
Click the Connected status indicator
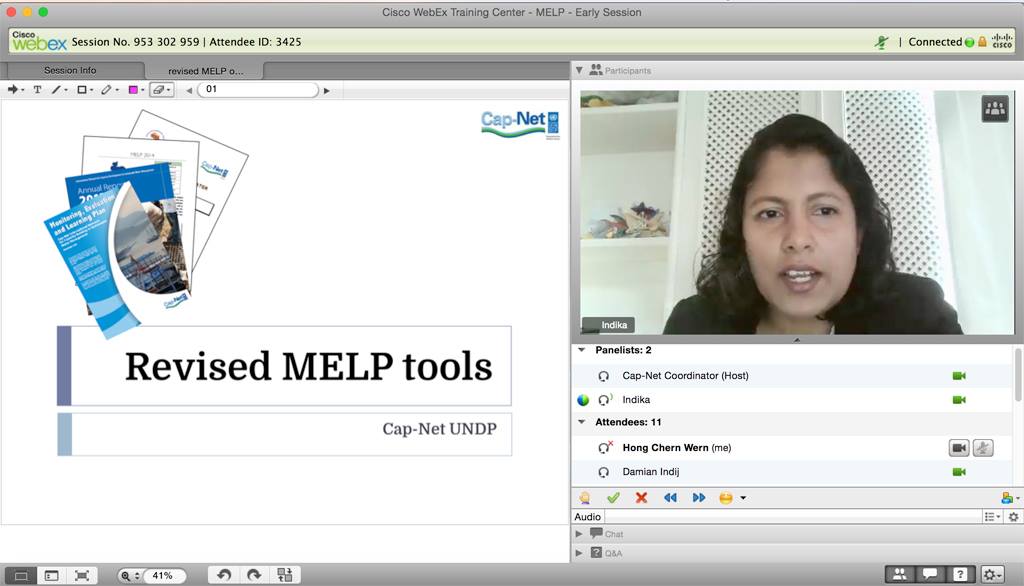(x=941, y=42)
